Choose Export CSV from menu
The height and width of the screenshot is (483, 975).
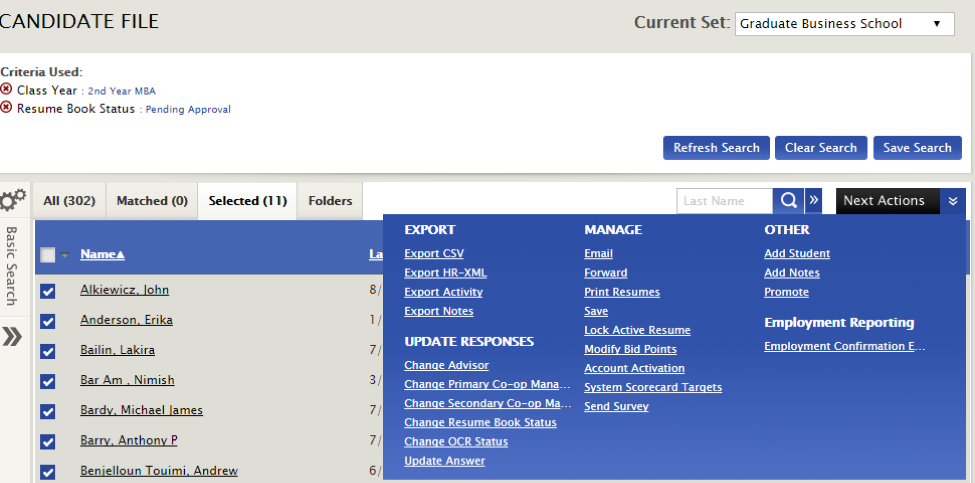(434, 254)
